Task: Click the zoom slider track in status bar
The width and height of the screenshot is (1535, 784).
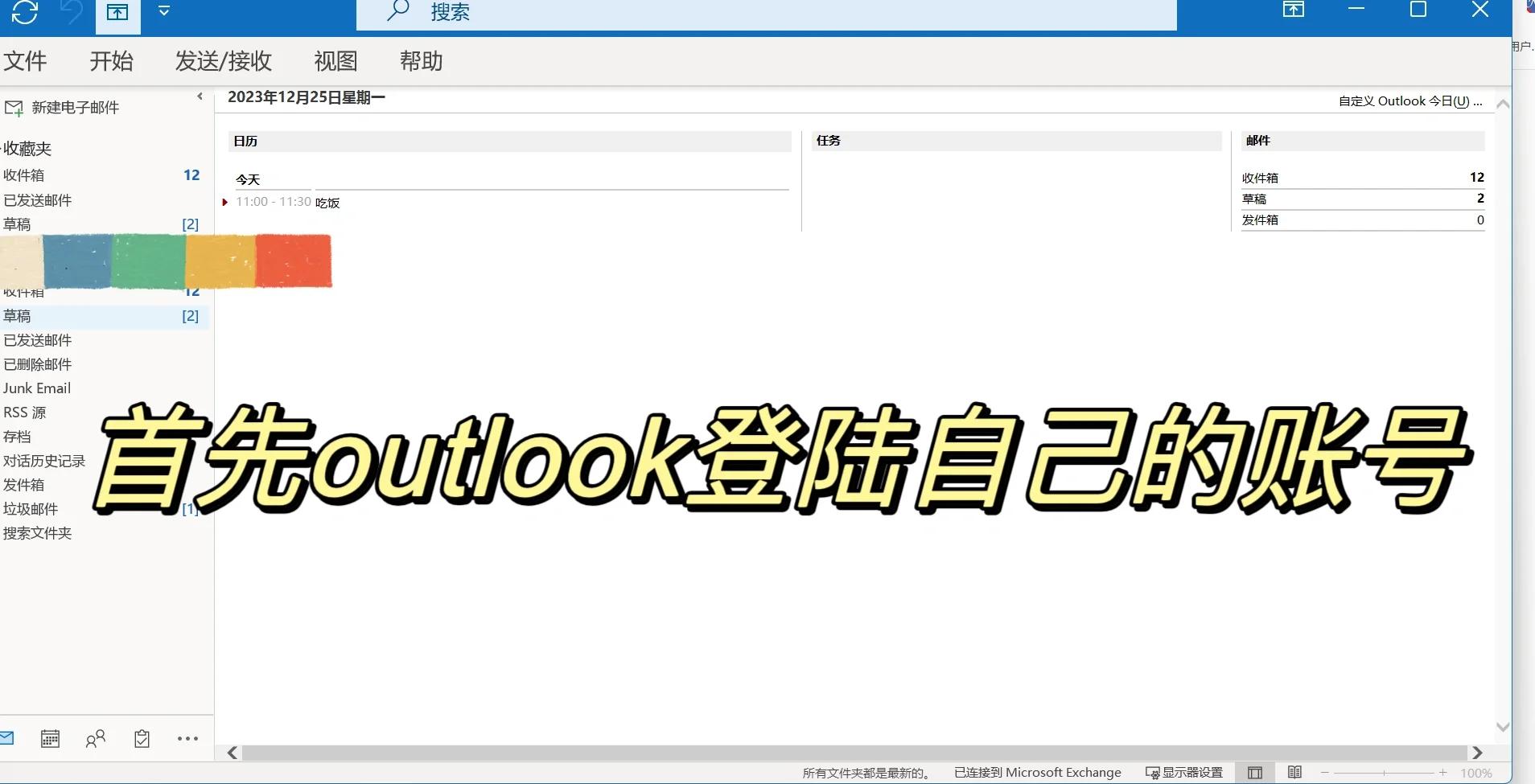Action: click(1384, 773)
